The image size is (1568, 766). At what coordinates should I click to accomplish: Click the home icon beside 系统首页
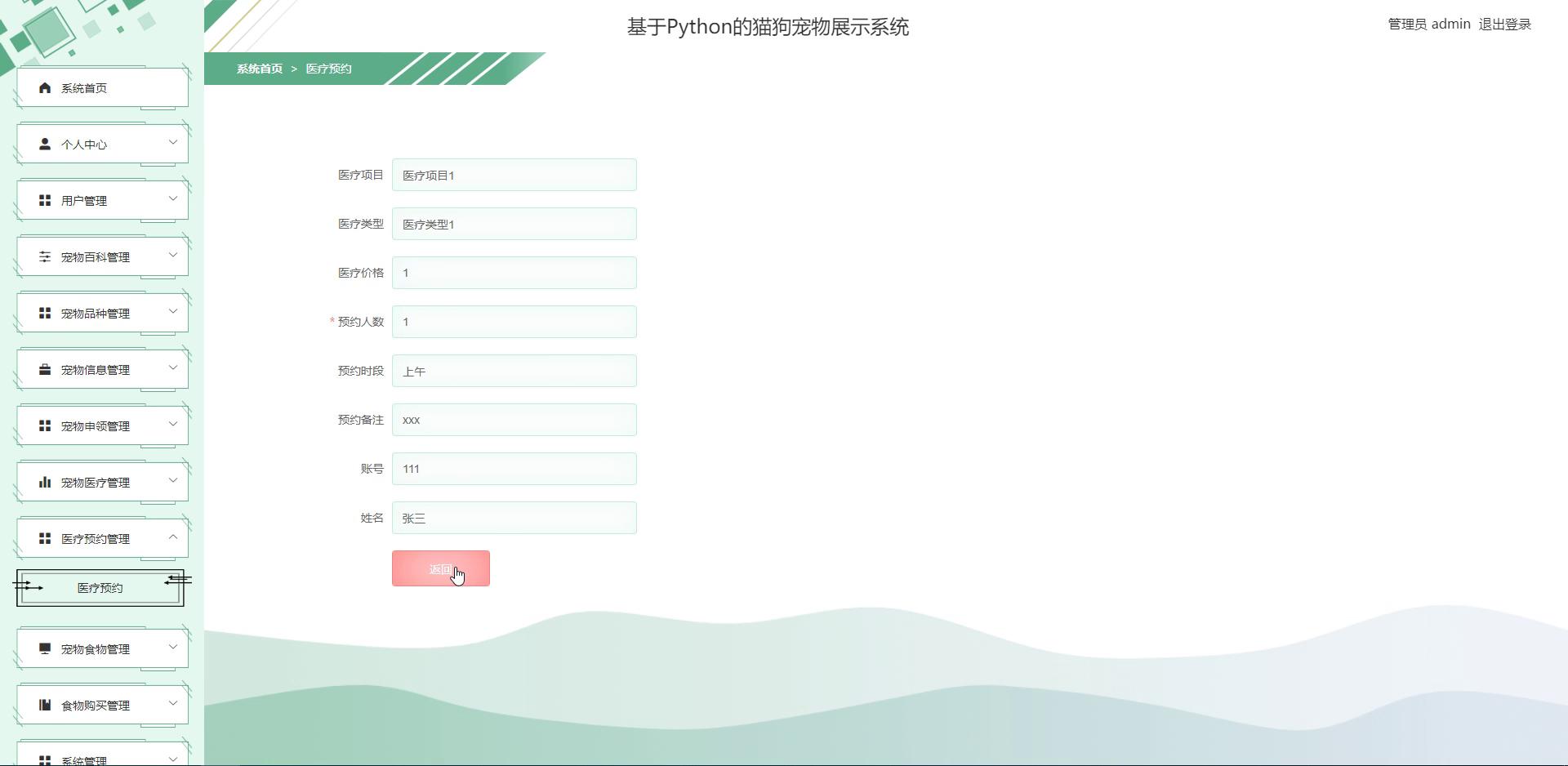[x=45, y=87]
